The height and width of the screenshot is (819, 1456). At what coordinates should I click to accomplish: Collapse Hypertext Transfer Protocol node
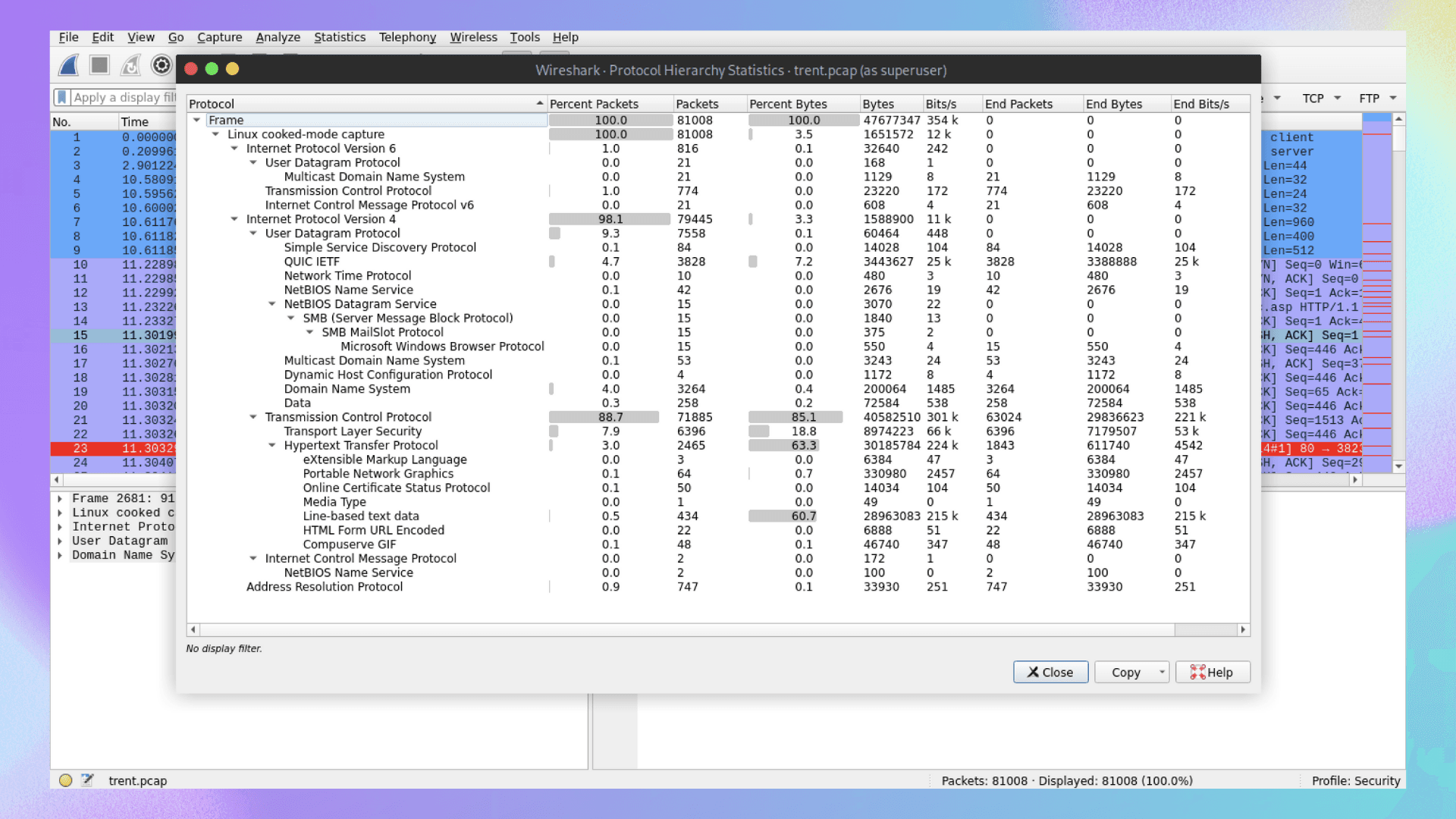pyautogui.click(x=272, y=446)
